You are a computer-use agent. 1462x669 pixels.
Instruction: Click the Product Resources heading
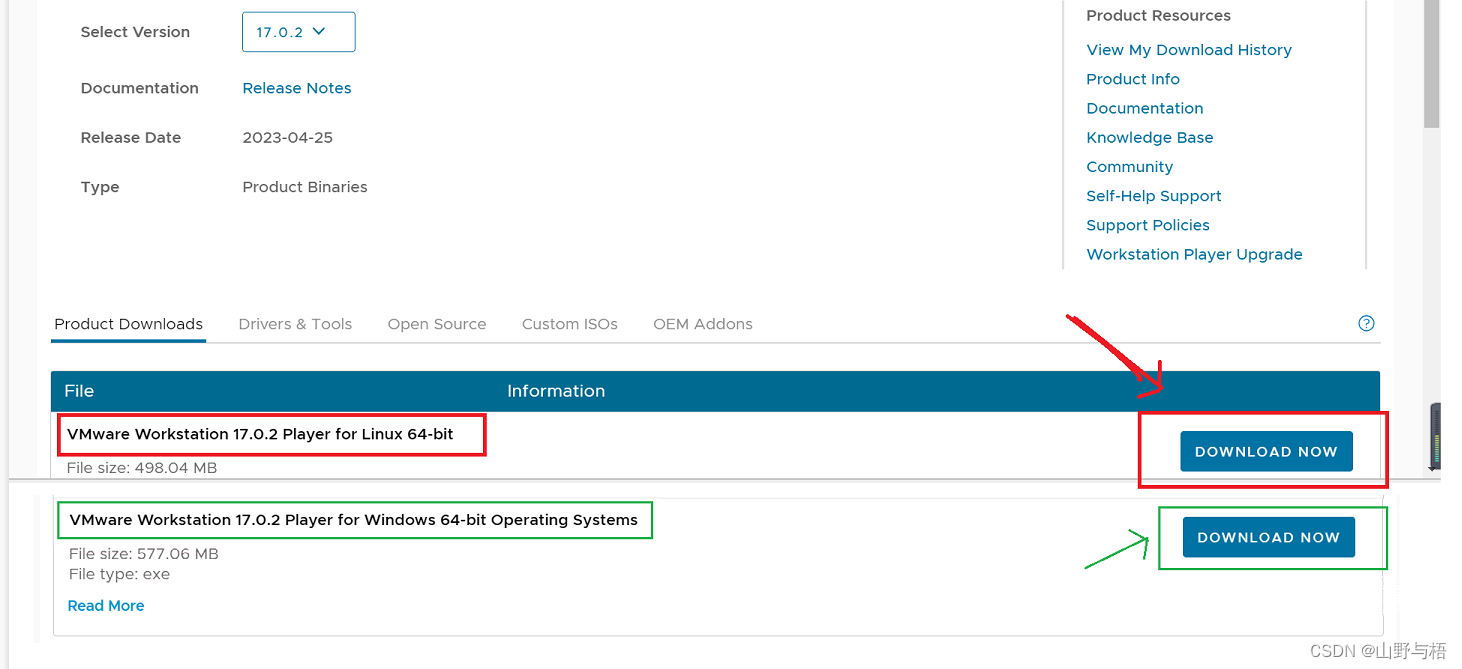pos(1158,16)
